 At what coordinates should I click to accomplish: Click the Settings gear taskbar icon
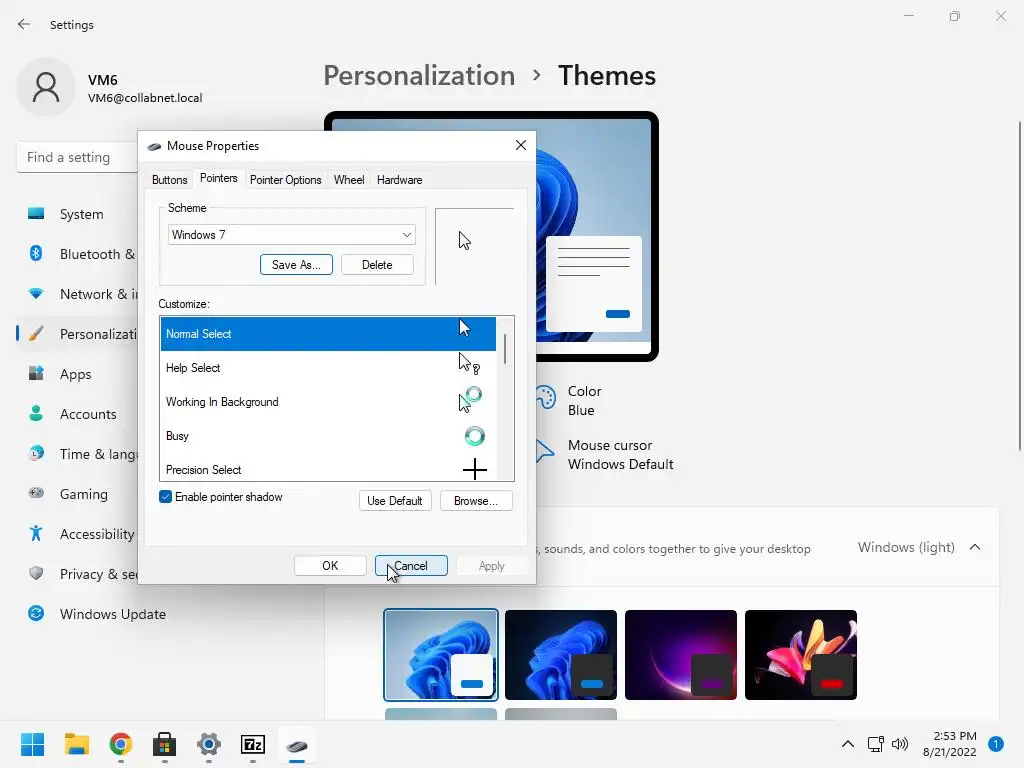[x=209, y=744]
